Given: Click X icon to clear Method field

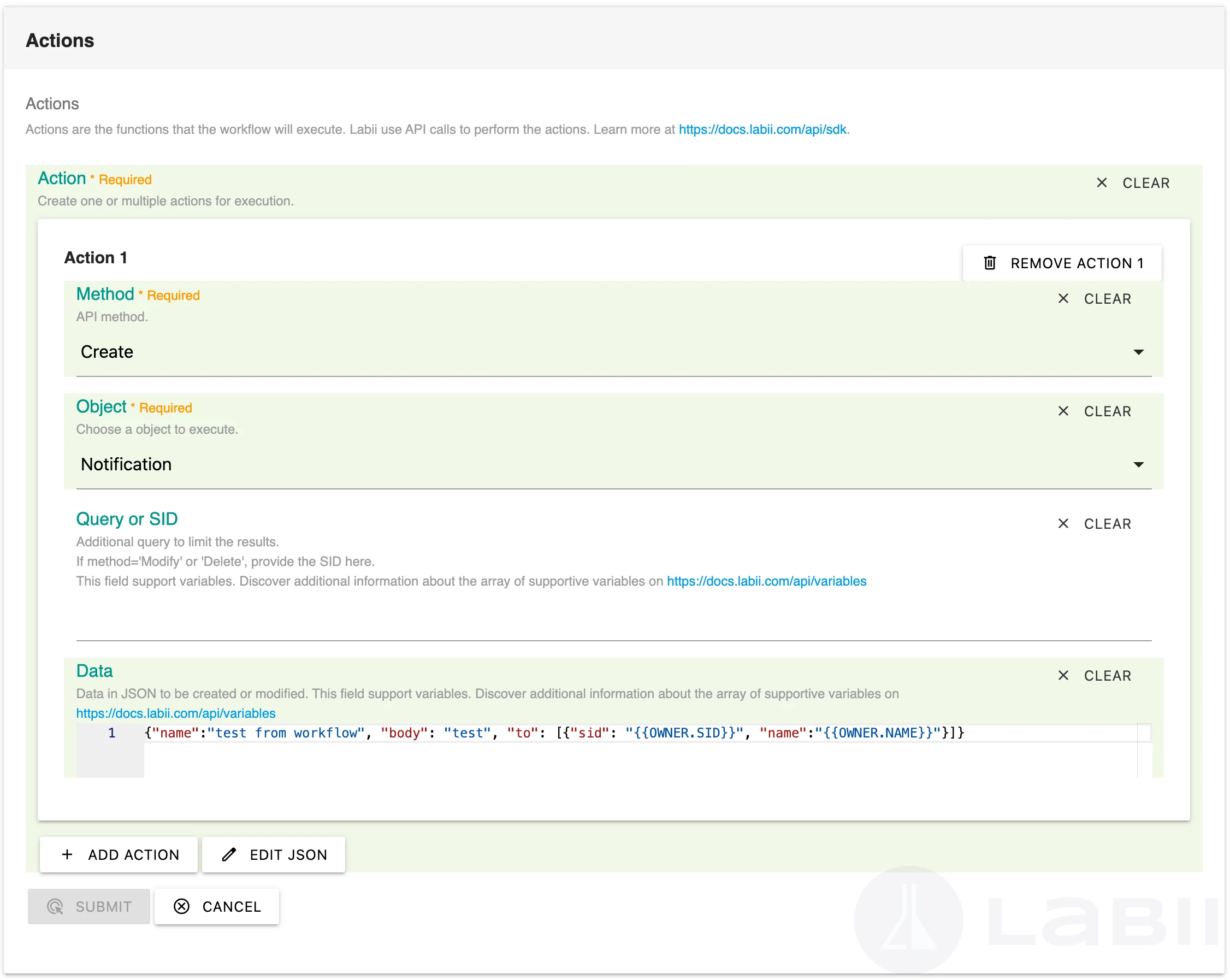Looking at the screenshot, I should tap(1063, 298).
